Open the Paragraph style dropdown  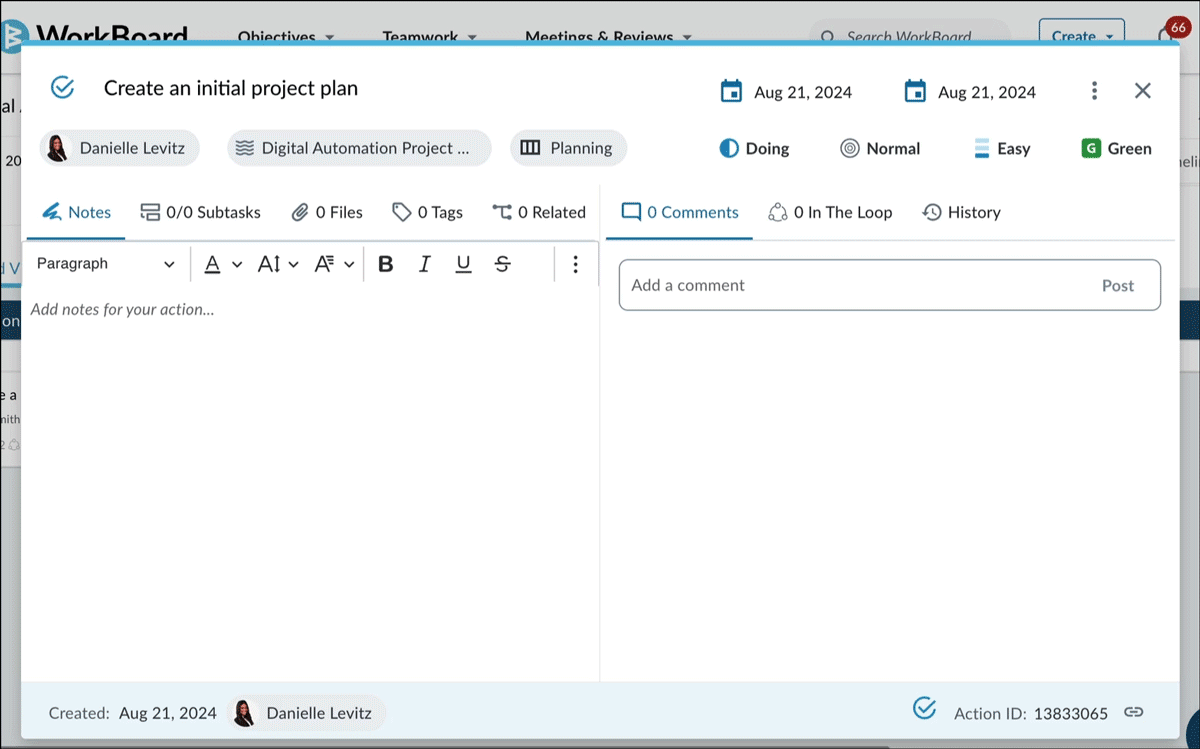click(x=105, y=264)
